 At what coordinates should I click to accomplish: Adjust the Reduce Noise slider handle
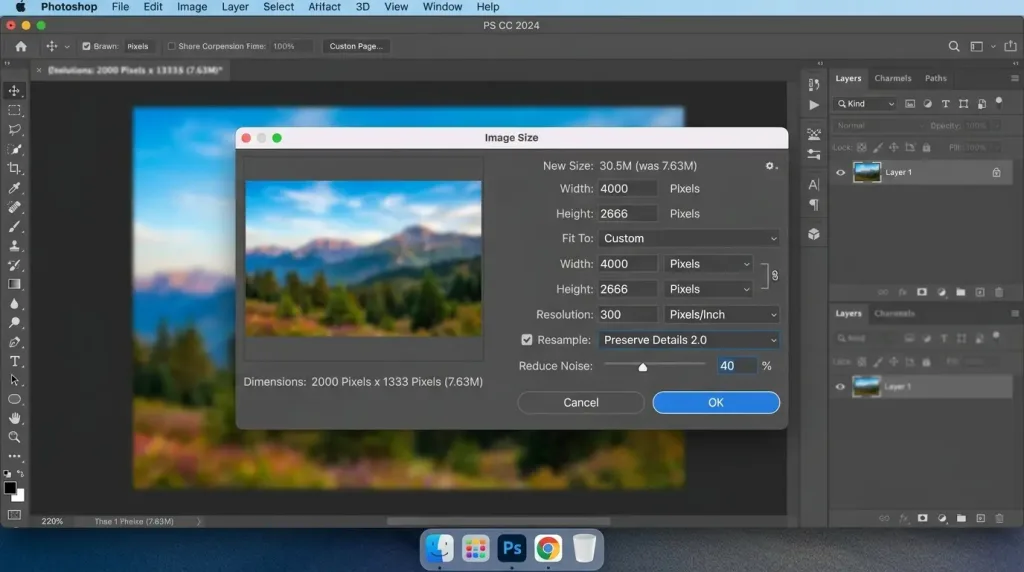(x=643, y=367)
